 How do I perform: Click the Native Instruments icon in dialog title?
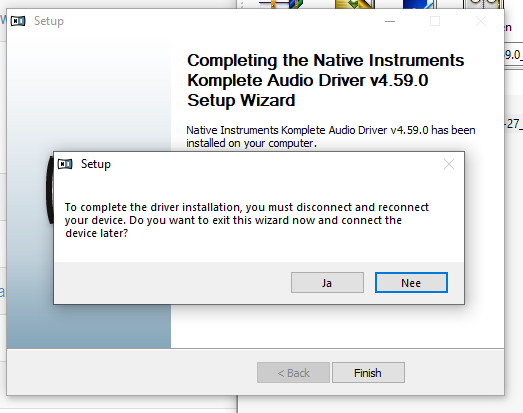(65, 164)
